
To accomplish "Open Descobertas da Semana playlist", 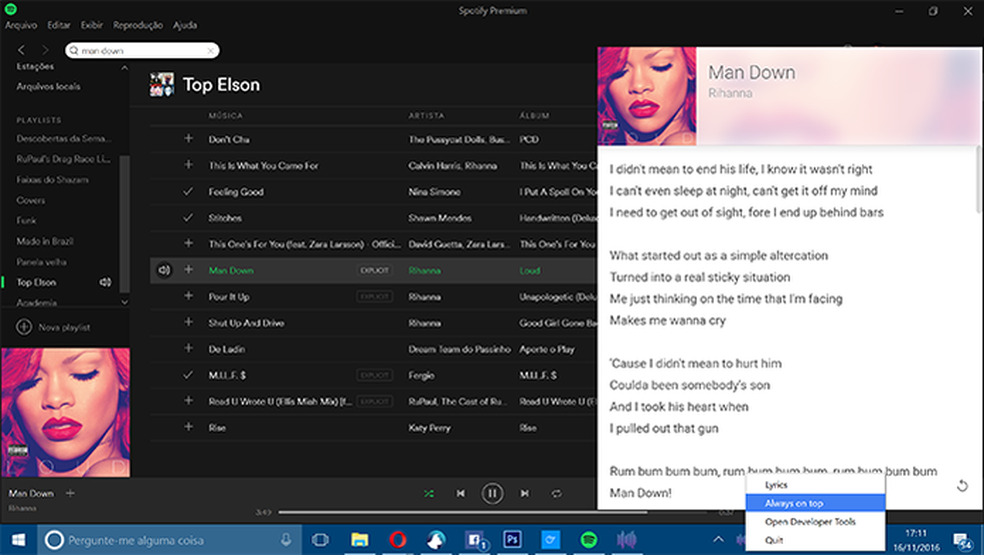I will 63,138.
